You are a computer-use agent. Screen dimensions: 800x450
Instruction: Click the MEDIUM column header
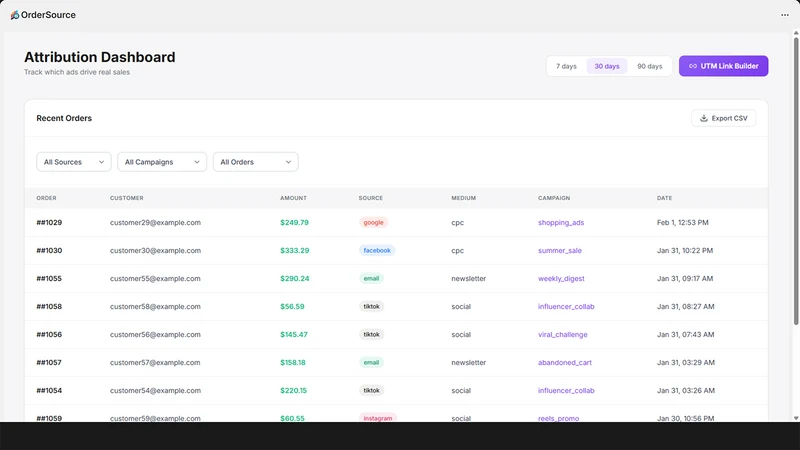pyautogui.click(x=463, y=198)
